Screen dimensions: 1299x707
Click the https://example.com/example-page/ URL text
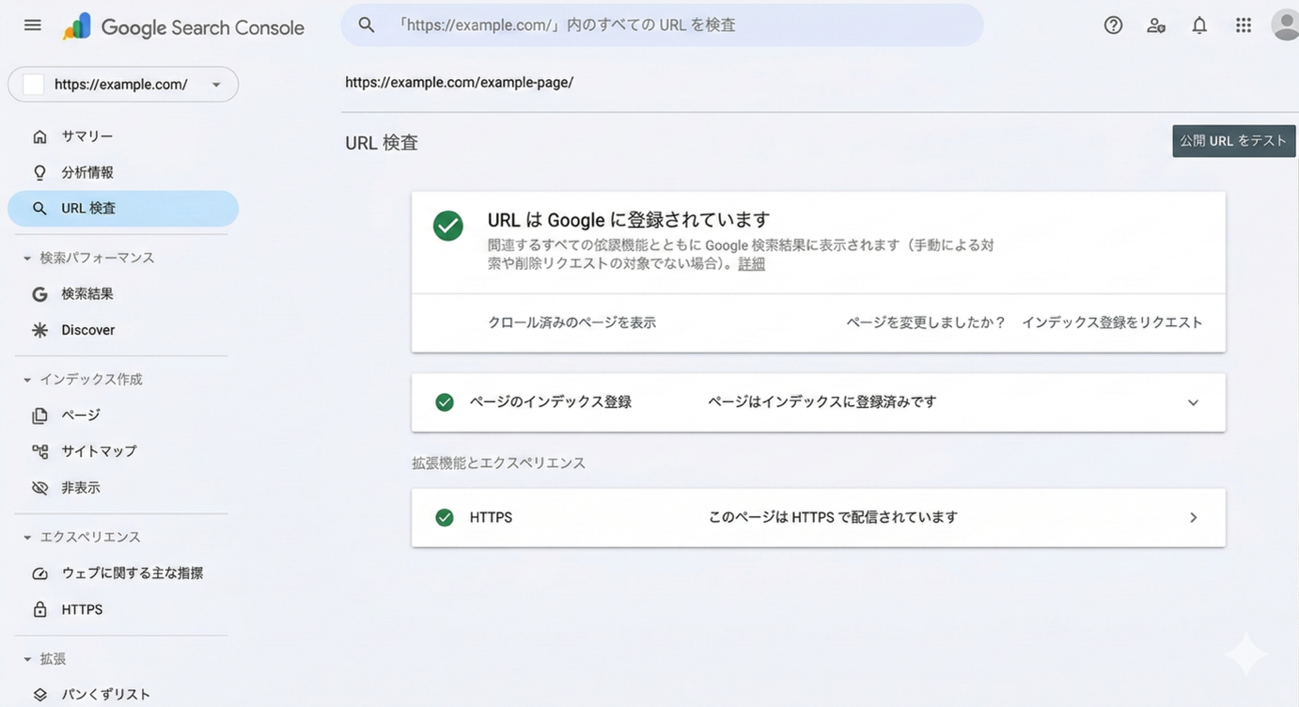(x=459, y=82)
